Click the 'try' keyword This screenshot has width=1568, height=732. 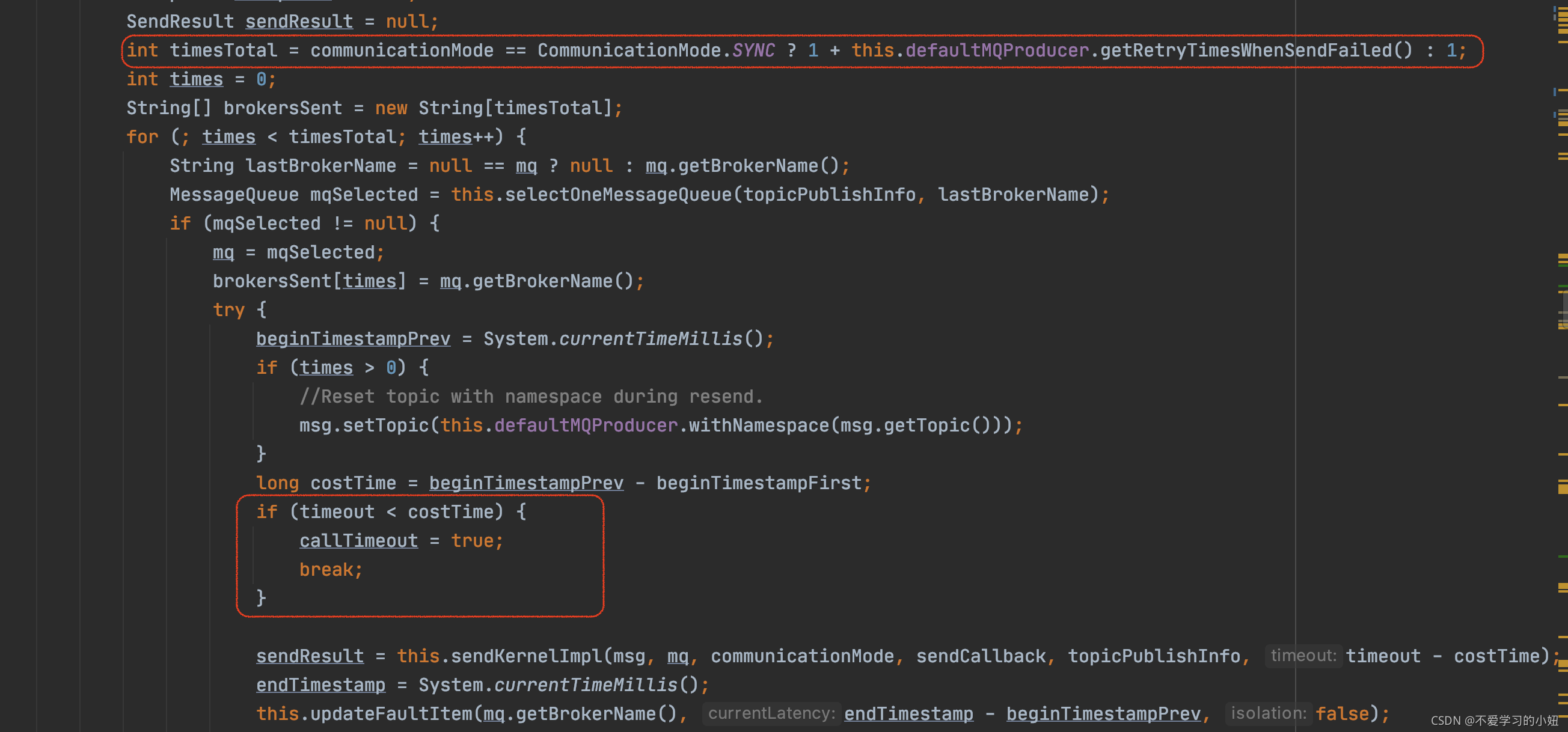point(229,310)
